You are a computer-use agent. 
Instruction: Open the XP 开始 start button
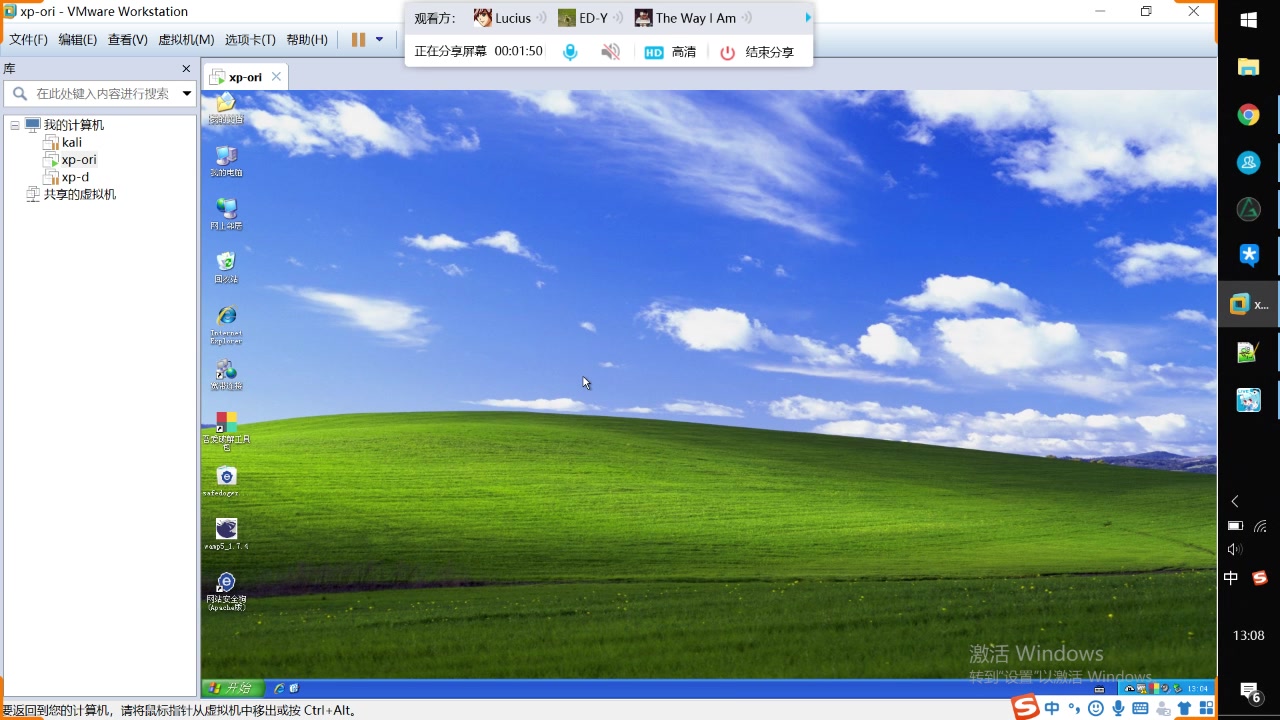click(232, 688)
